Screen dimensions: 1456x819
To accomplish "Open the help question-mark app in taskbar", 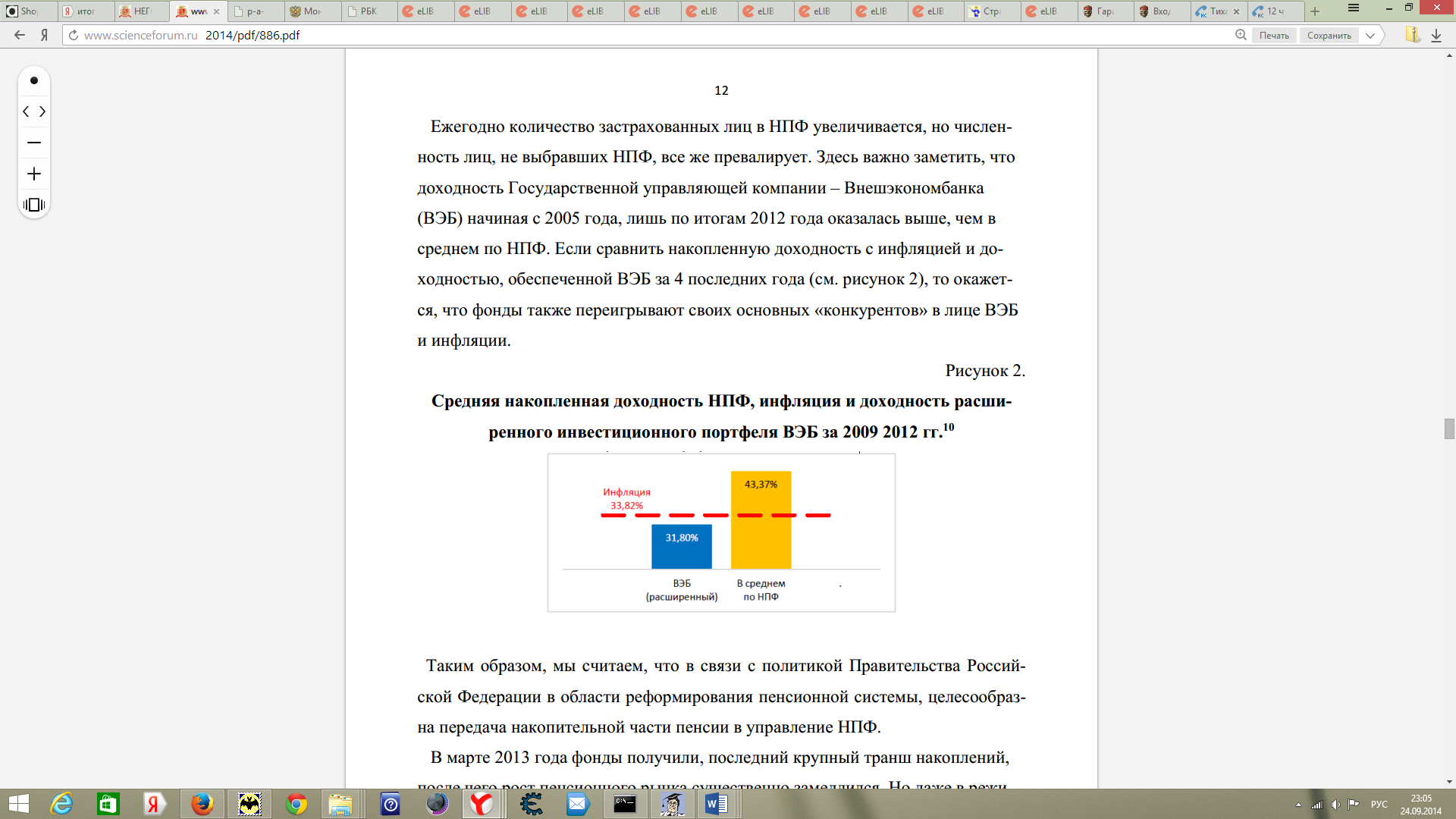I will [391, 804].
